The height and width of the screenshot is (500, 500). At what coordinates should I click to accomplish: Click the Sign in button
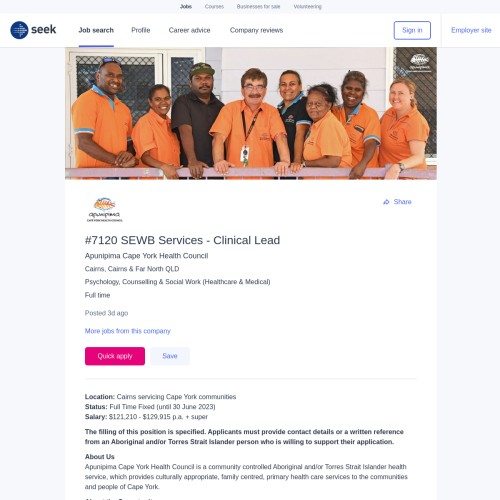pyautogui.click(x=412, y=30)
